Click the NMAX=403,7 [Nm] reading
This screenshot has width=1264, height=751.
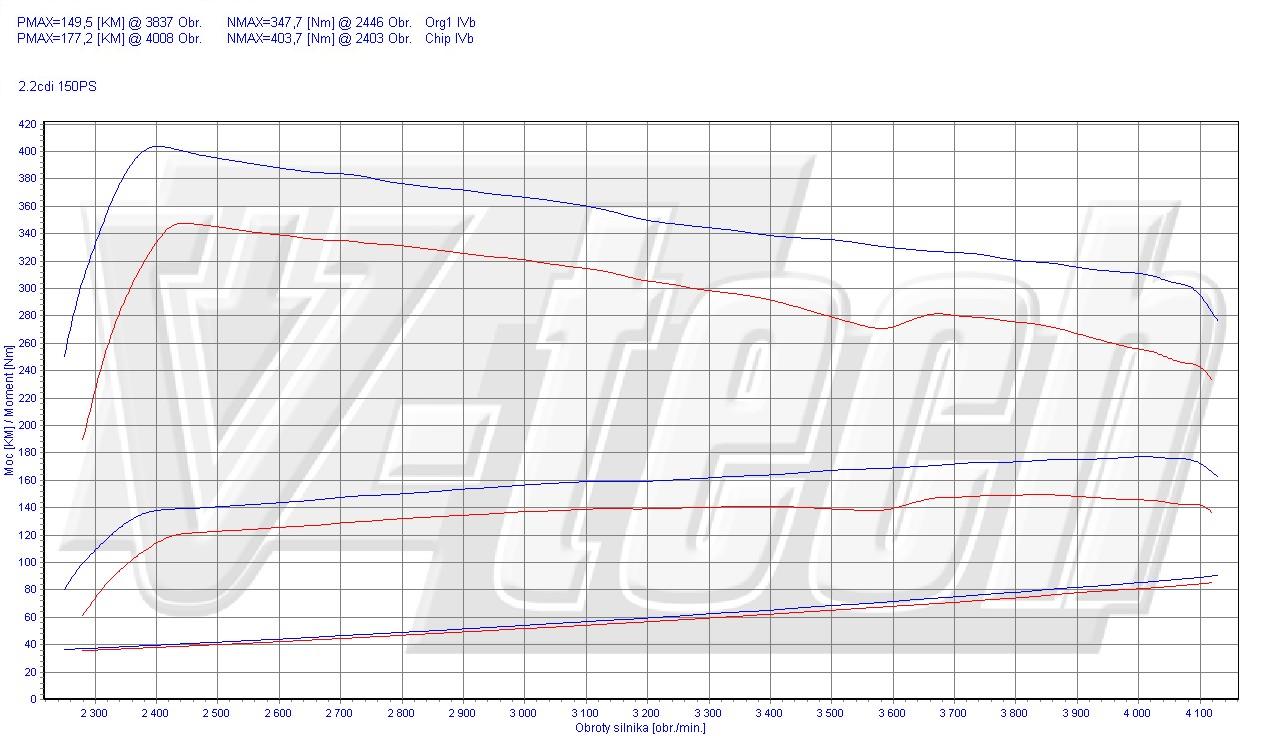[319, 39]
